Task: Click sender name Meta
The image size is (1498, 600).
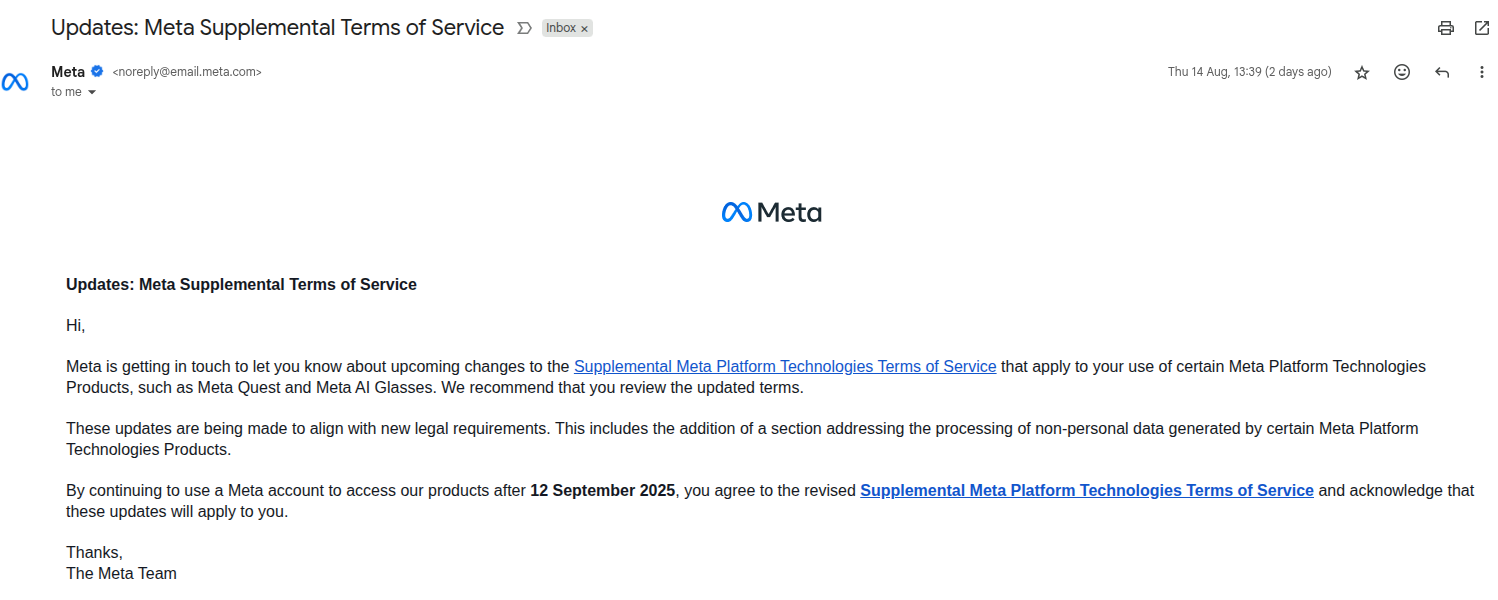Action: click(x=68, y=71)
